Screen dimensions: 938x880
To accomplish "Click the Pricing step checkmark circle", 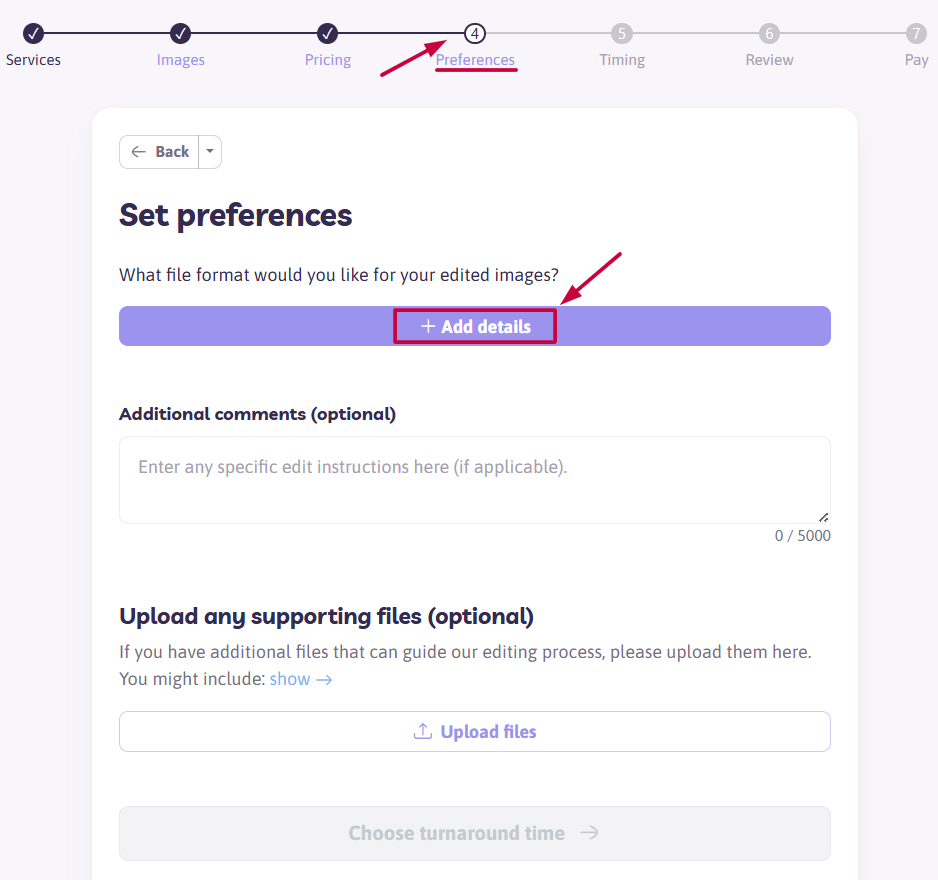I will pyautogui.click(x=327, y=34).
